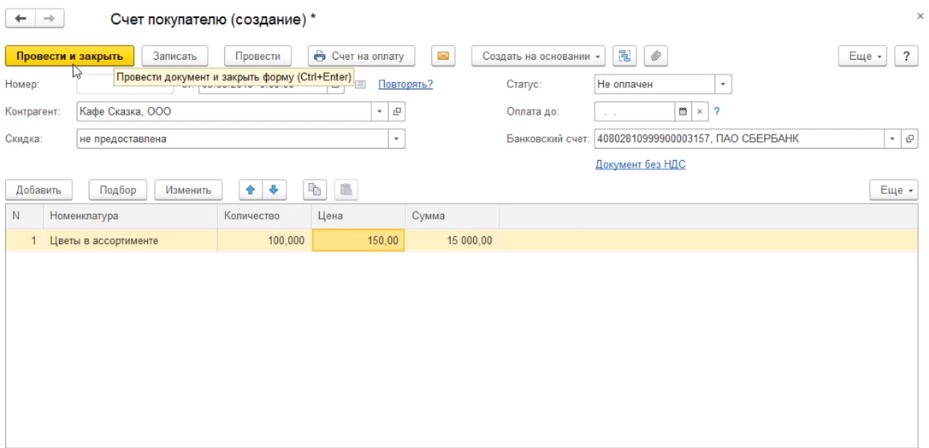929x448 pixels.
Task: Click the forward navigation arrow
Action: pyautogui.click(x=48, y=19)
